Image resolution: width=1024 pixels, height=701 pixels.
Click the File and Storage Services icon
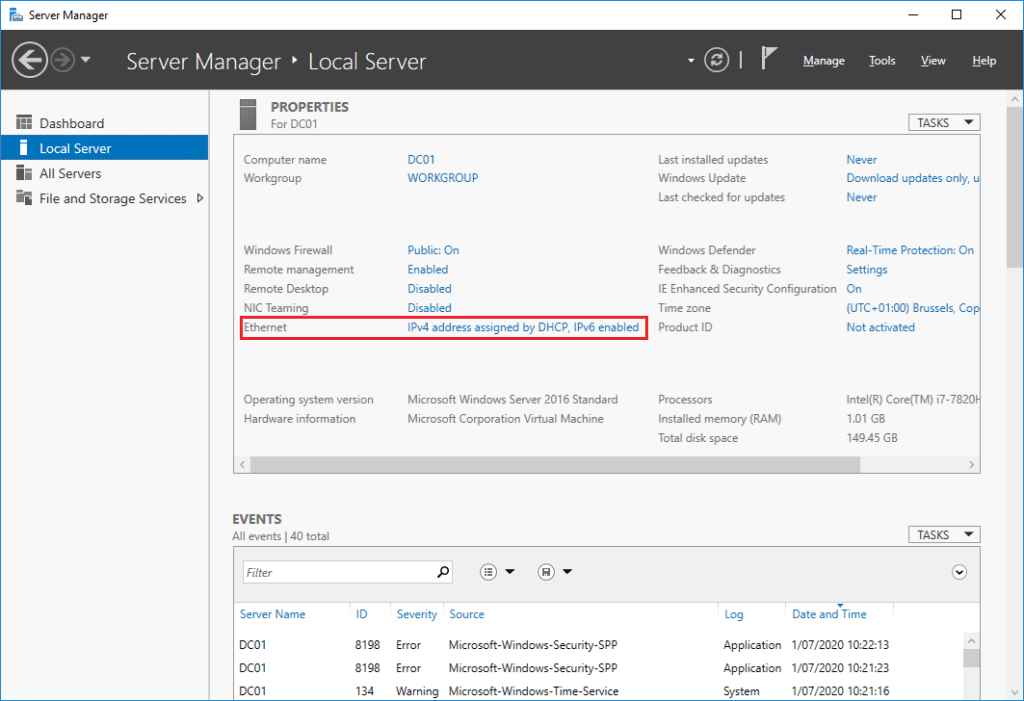coord(24,197)
